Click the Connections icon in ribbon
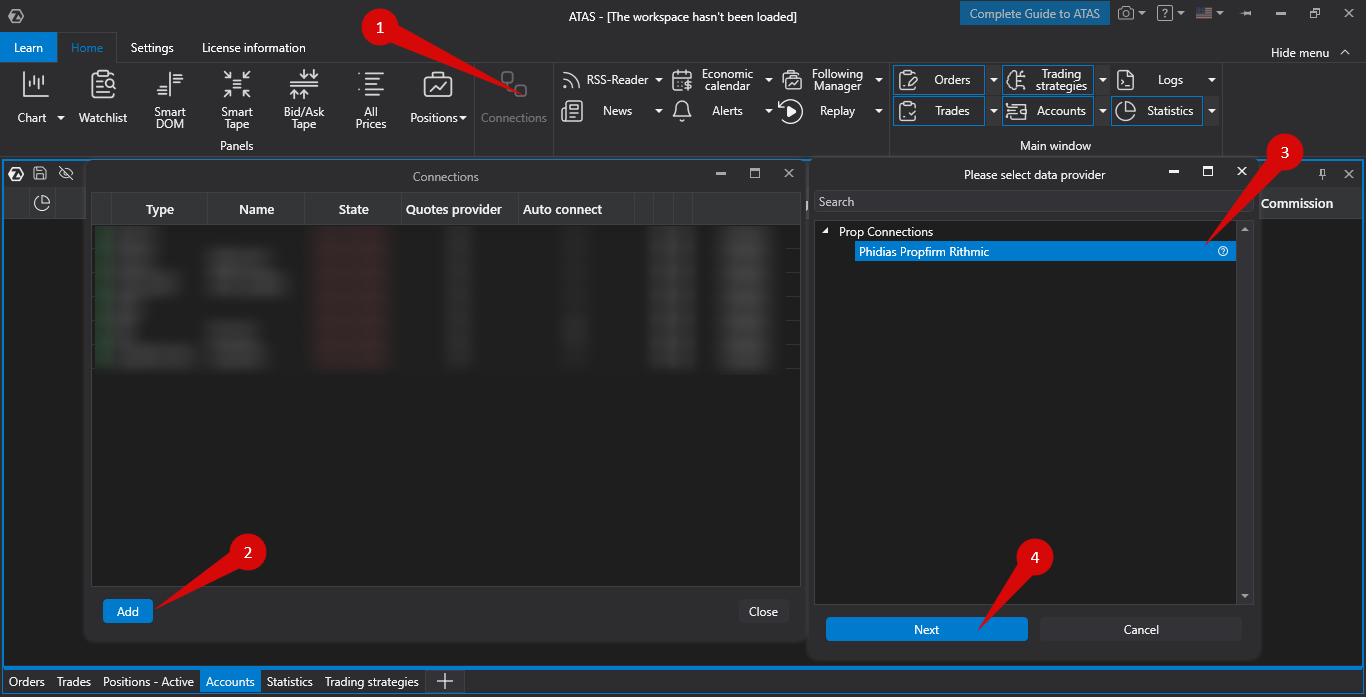The width and height of the screenshot is (1366, 697). click(x=514, y=97)
